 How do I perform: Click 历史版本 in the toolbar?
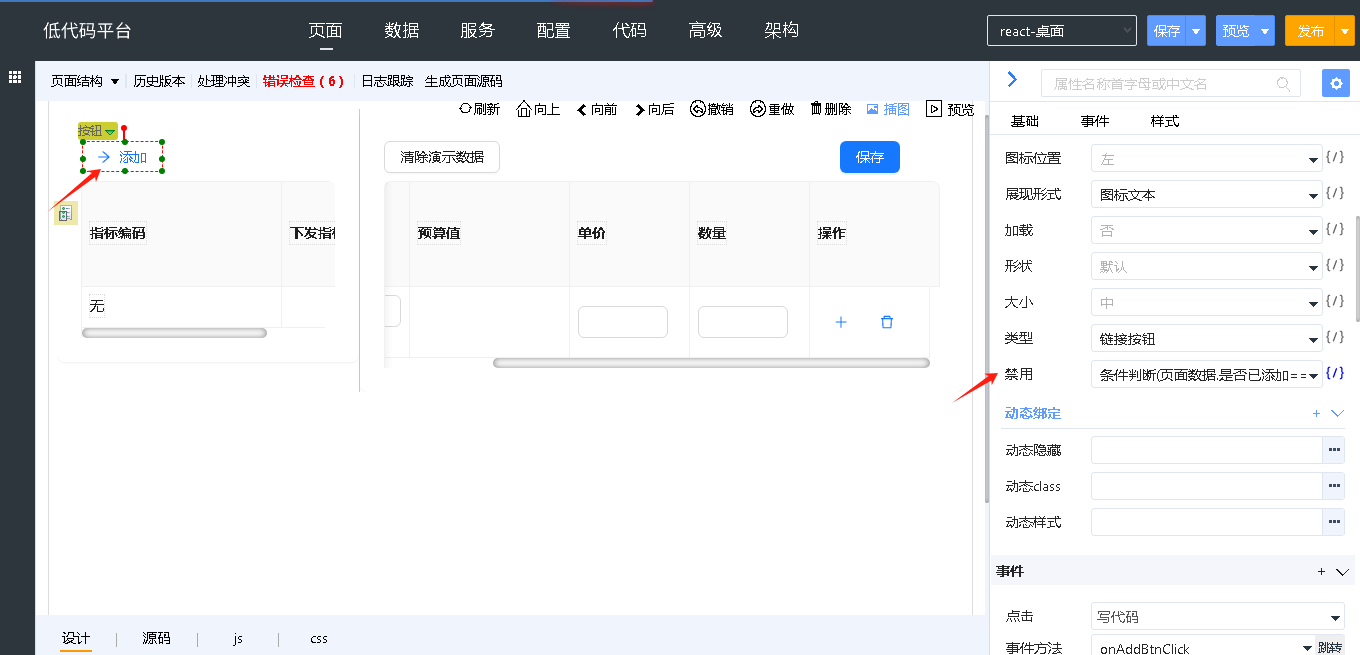point(159,81)
